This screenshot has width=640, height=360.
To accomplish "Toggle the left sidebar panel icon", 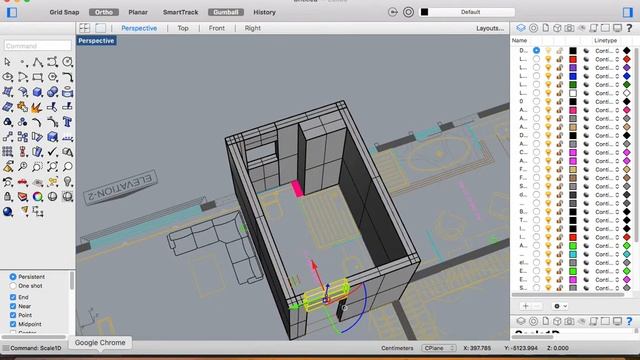I will click(x=12, y=12).
